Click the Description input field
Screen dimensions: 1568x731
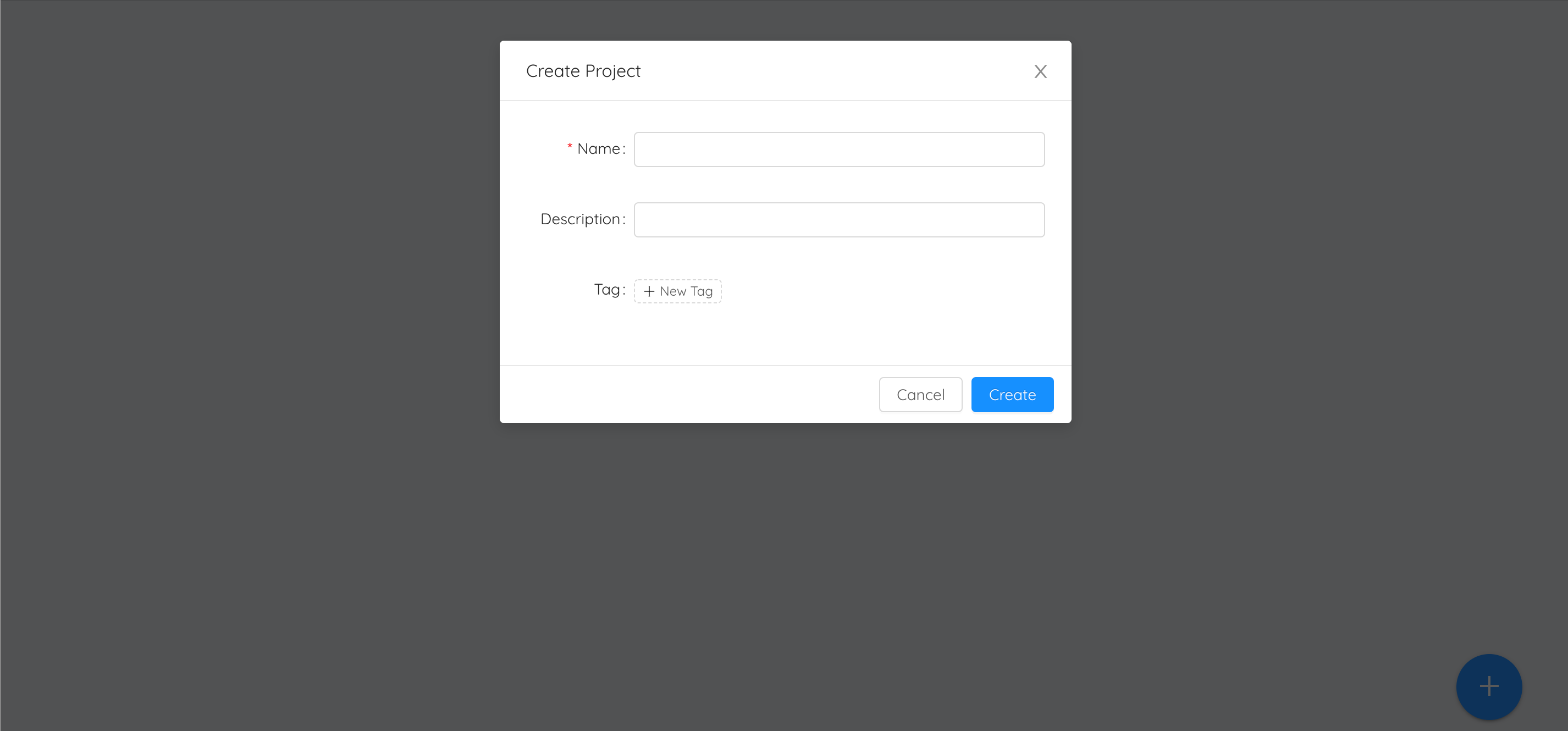click(839, 219)
